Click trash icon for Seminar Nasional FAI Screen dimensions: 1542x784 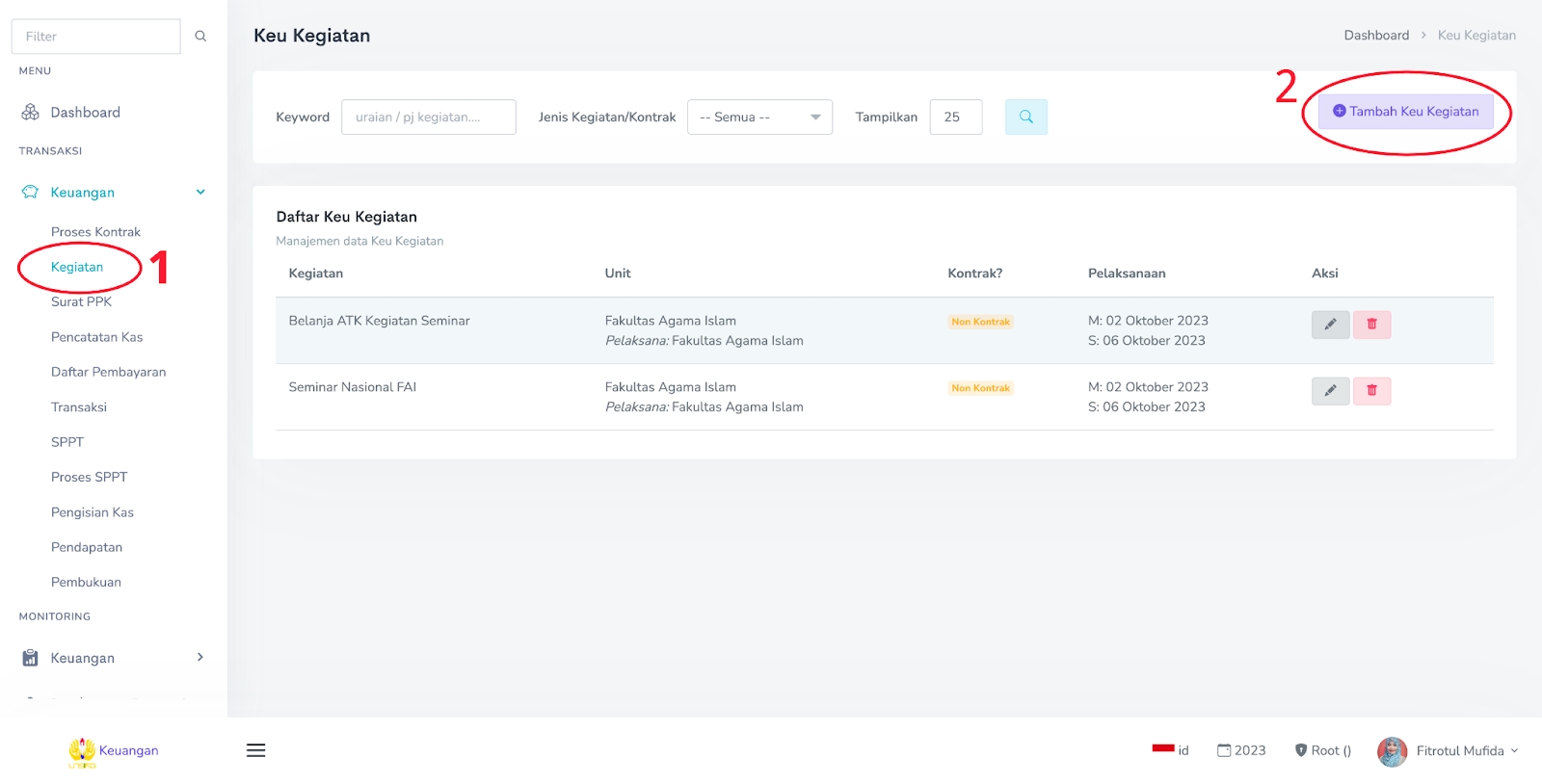[1371, 391]
